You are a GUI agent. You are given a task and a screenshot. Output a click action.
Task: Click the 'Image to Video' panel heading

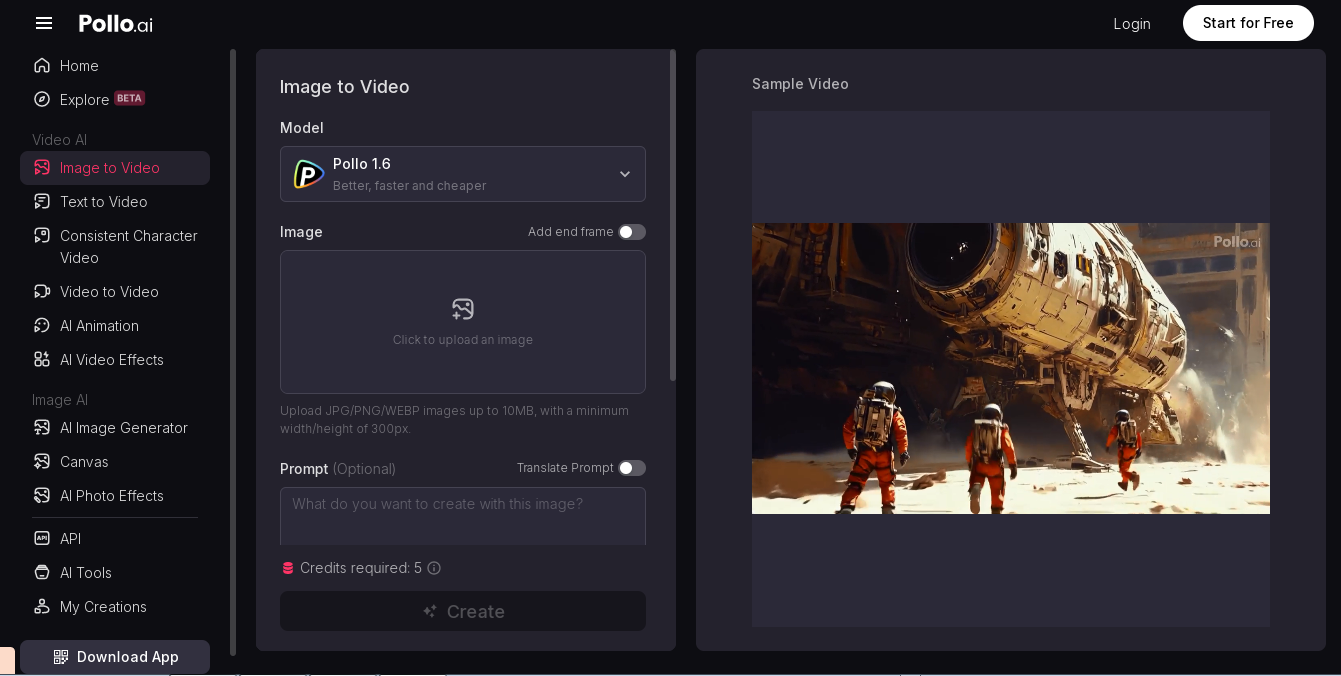[345, 87]
